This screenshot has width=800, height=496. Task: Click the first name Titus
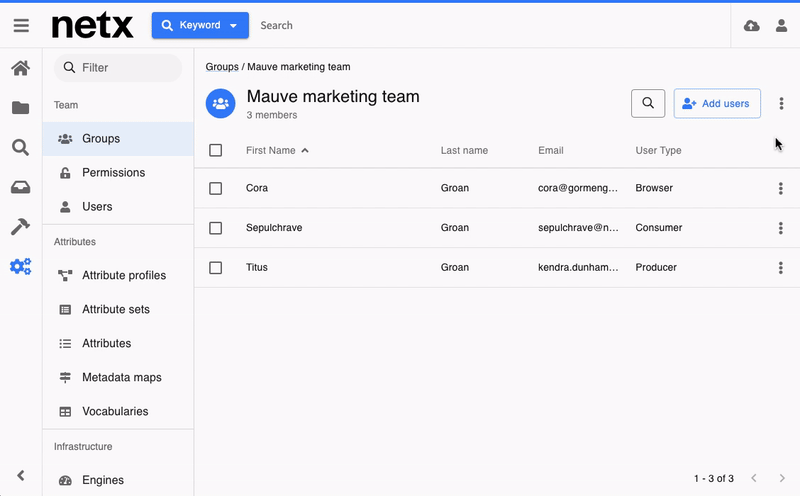pyautogui.click(x=257, y=267)
